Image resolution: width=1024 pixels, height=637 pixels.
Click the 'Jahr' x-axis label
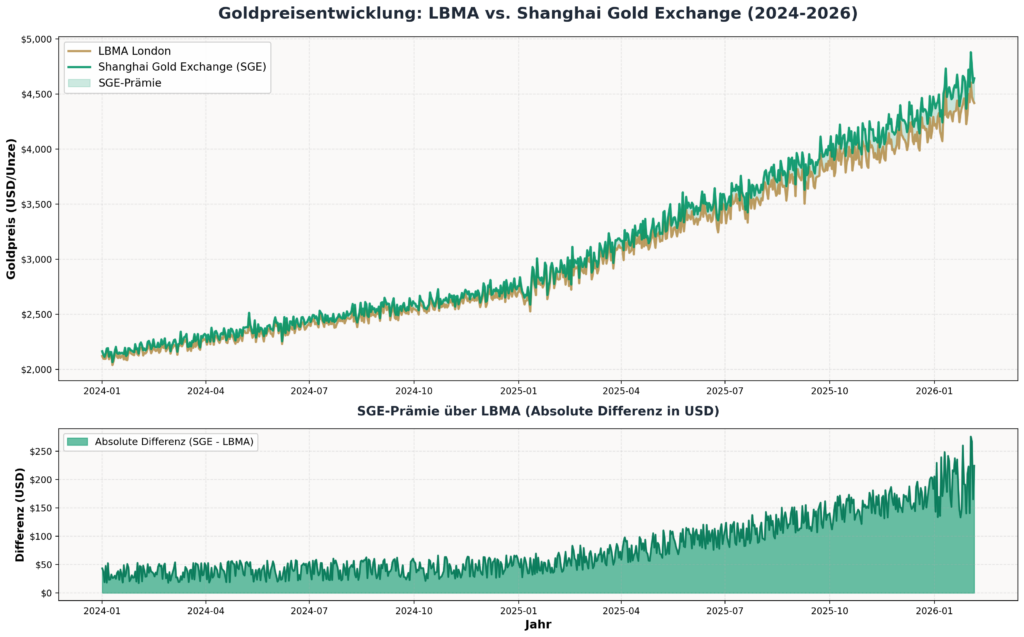(x=537, y=625)
